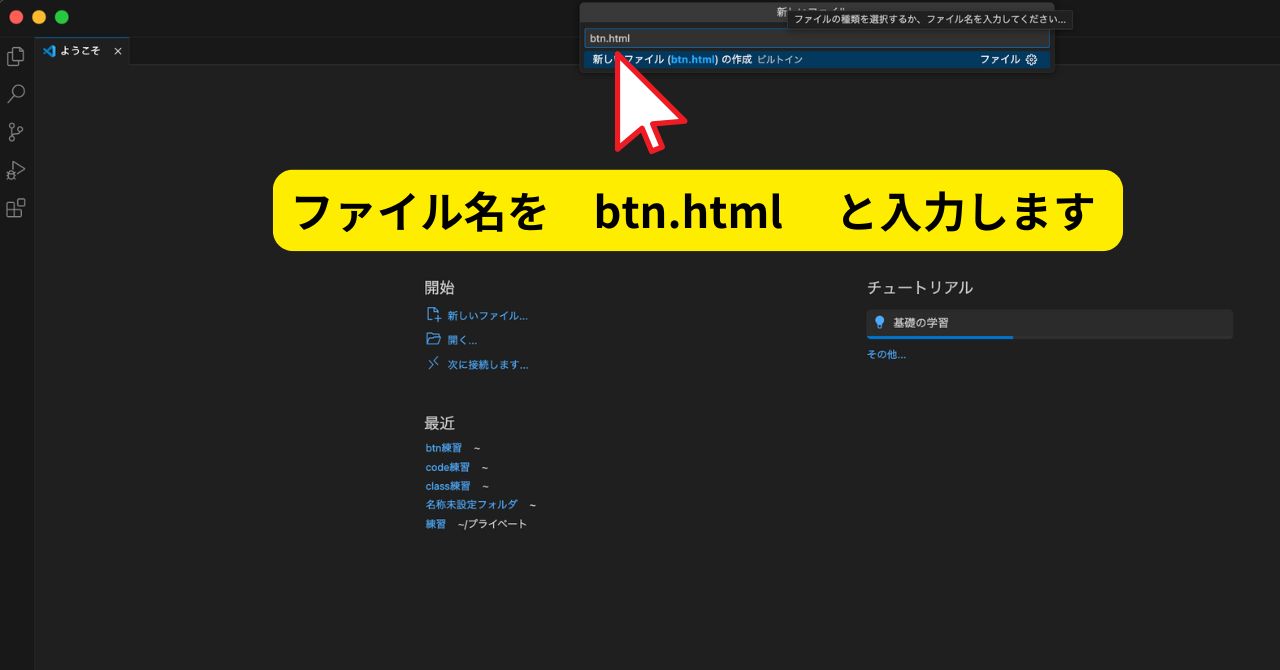Viewport: 1280px width, 670px height.
Task: Open the Search view icon
Action: pyautogui.click(x=15, y=94)
